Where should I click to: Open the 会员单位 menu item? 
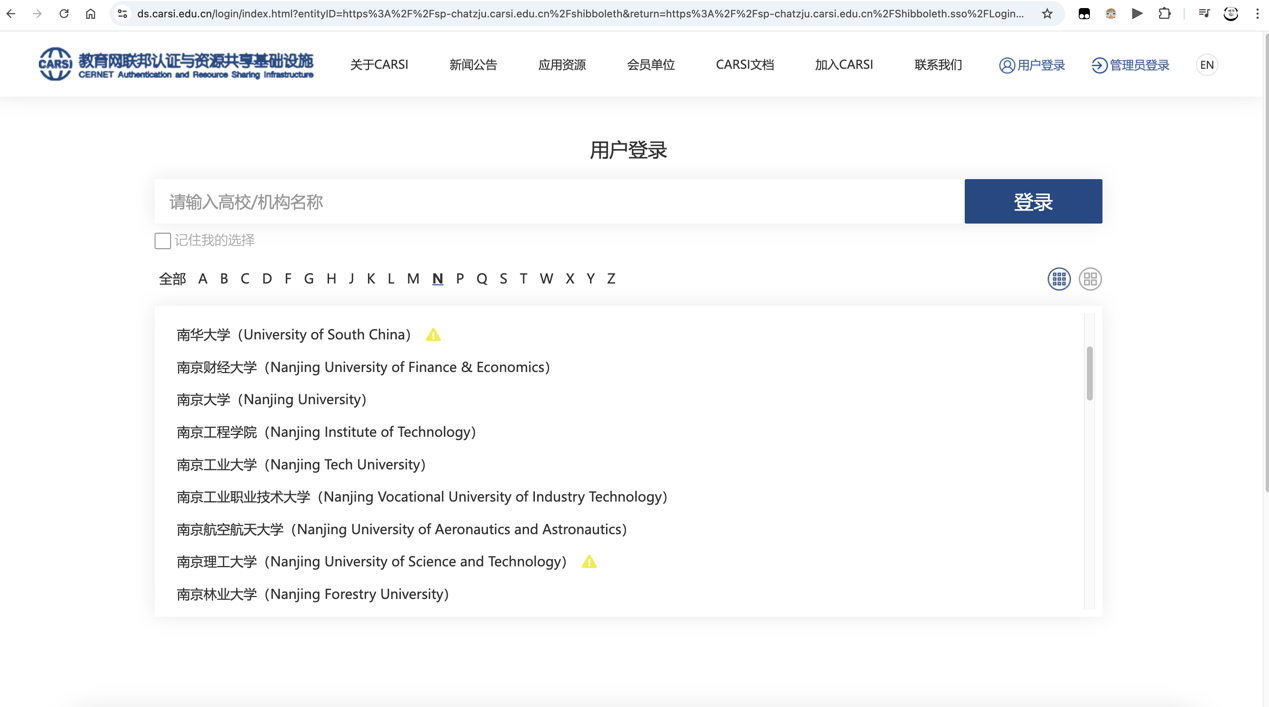click(x=651, y=65)
